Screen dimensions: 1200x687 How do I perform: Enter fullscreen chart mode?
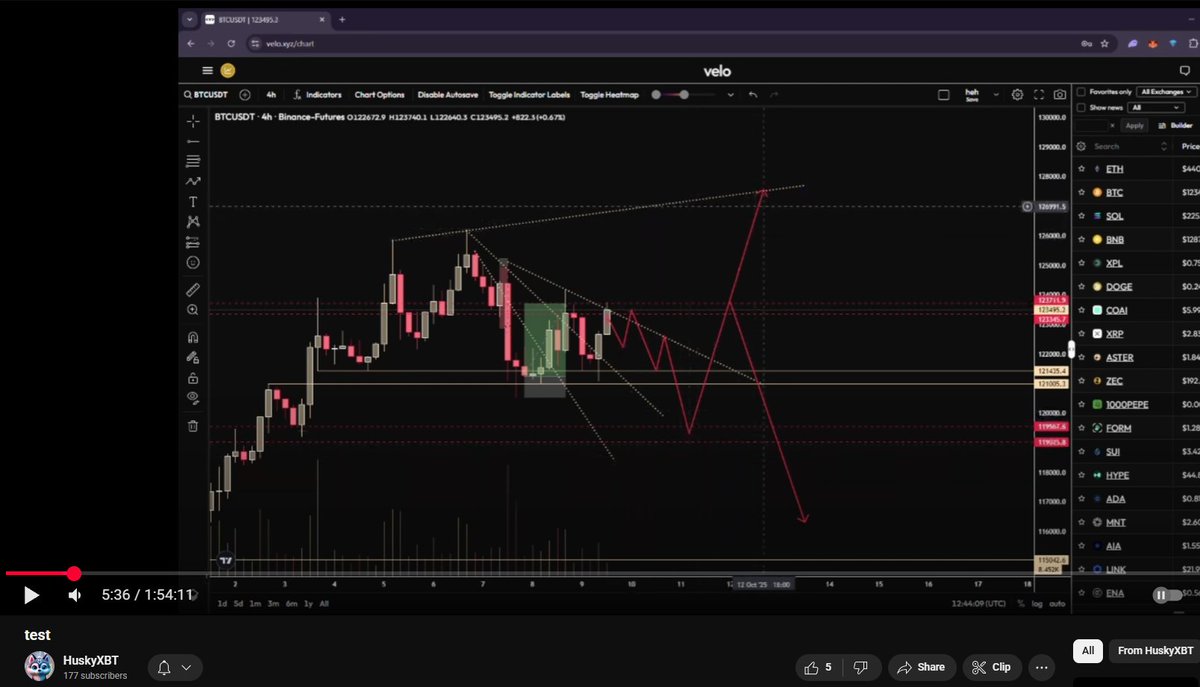[1038, 95]
